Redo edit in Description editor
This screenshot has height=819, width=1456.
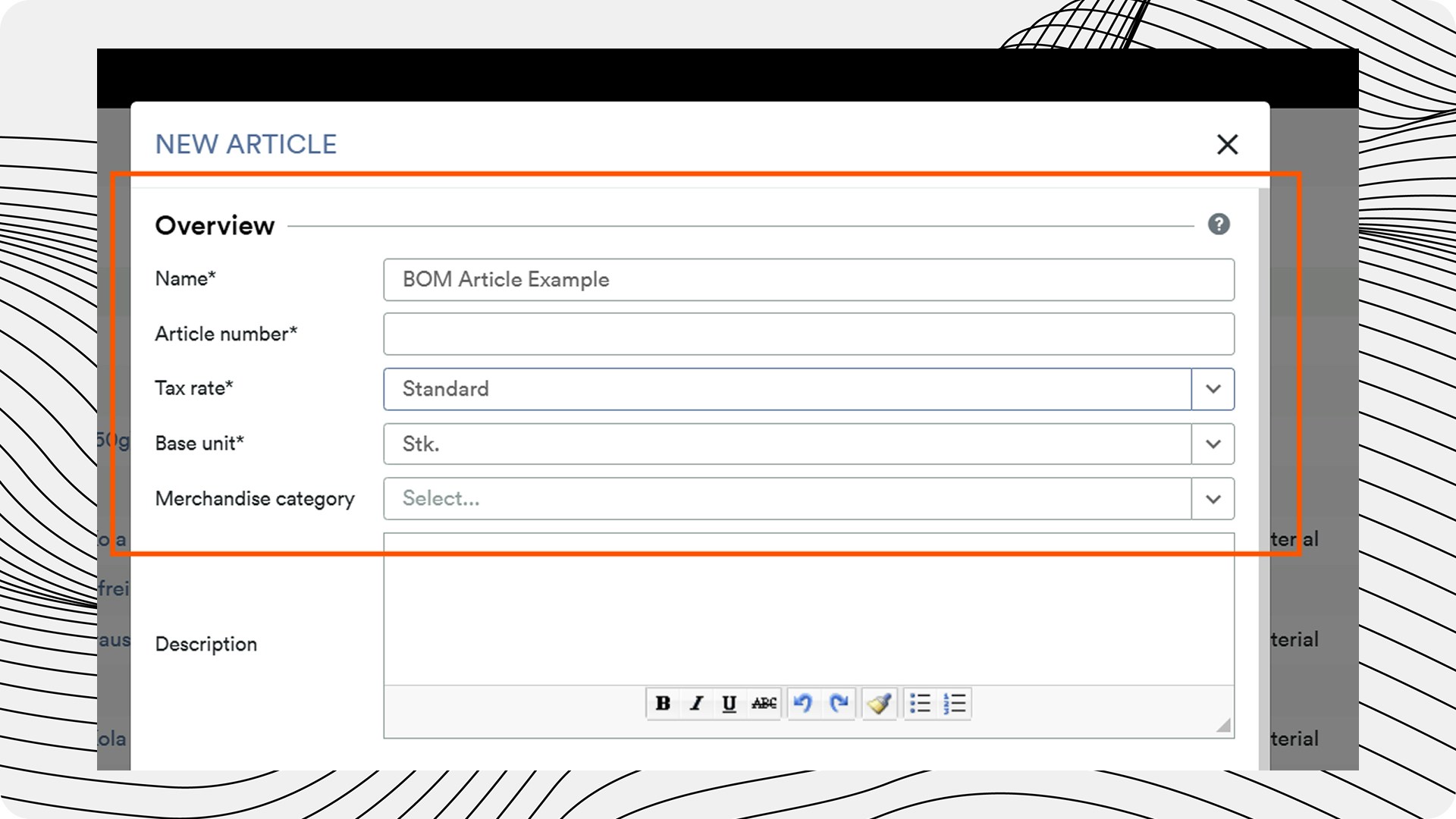coord(838,704)
